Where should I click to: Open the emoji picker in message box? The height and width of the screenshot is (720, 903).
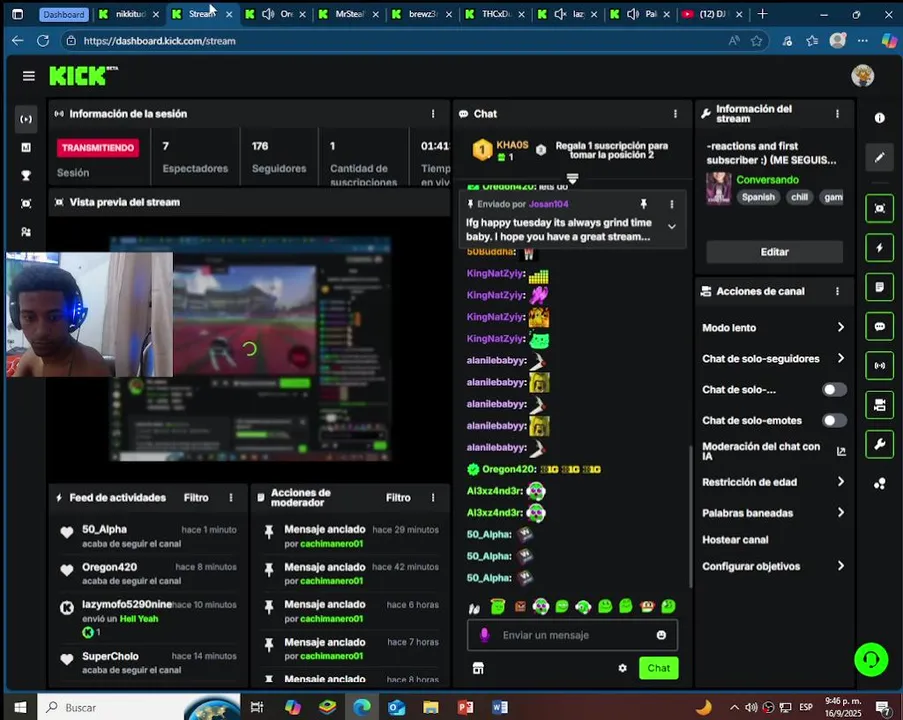pyautogui.click(x=661, y=635)
